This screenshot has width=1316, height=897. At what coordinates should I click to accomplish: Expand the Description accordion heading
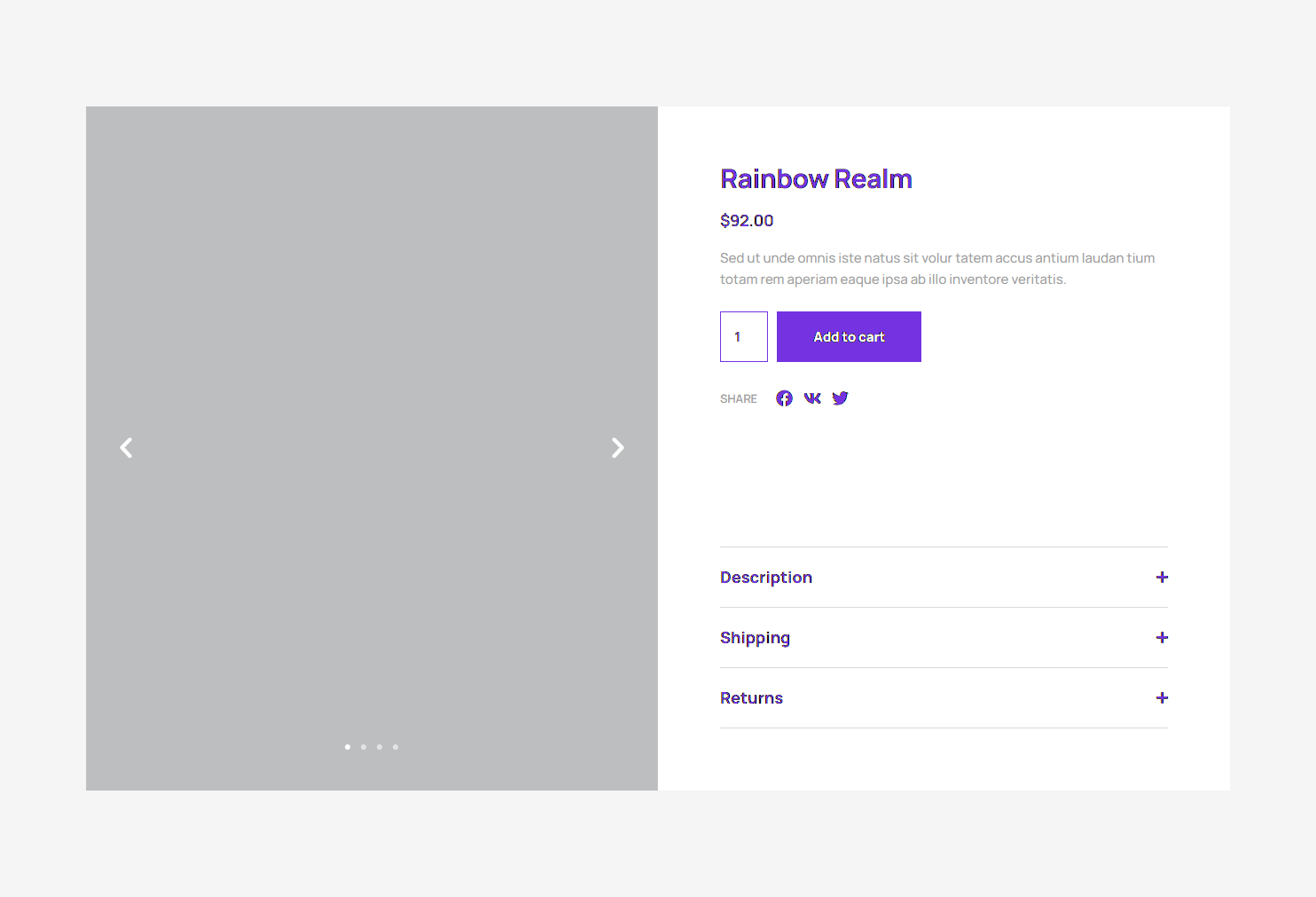point(766,578)
